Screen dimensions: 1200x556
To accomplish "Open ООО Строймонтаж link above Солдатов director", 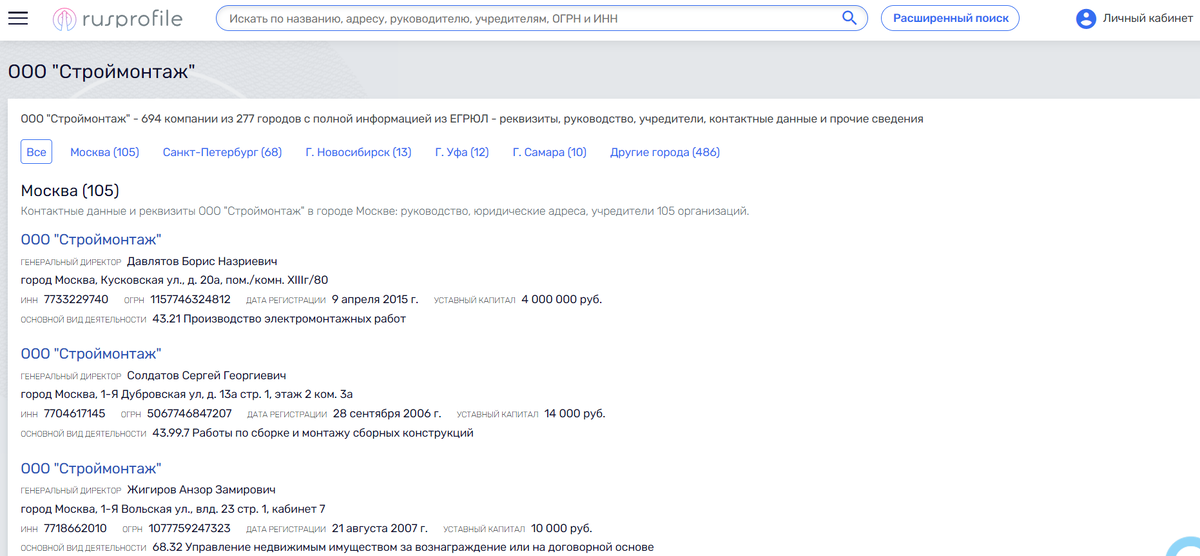I will [91, 354].
